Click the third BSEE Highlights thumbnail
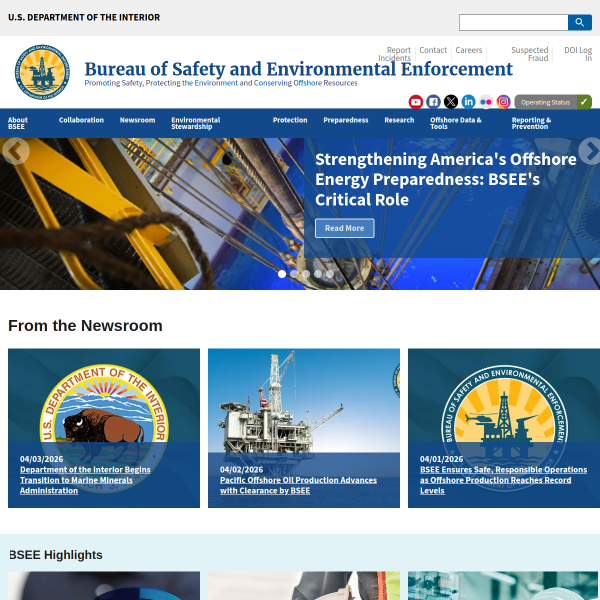The width and height of the screenshot is (600, 600). click(x=504, y=586)
